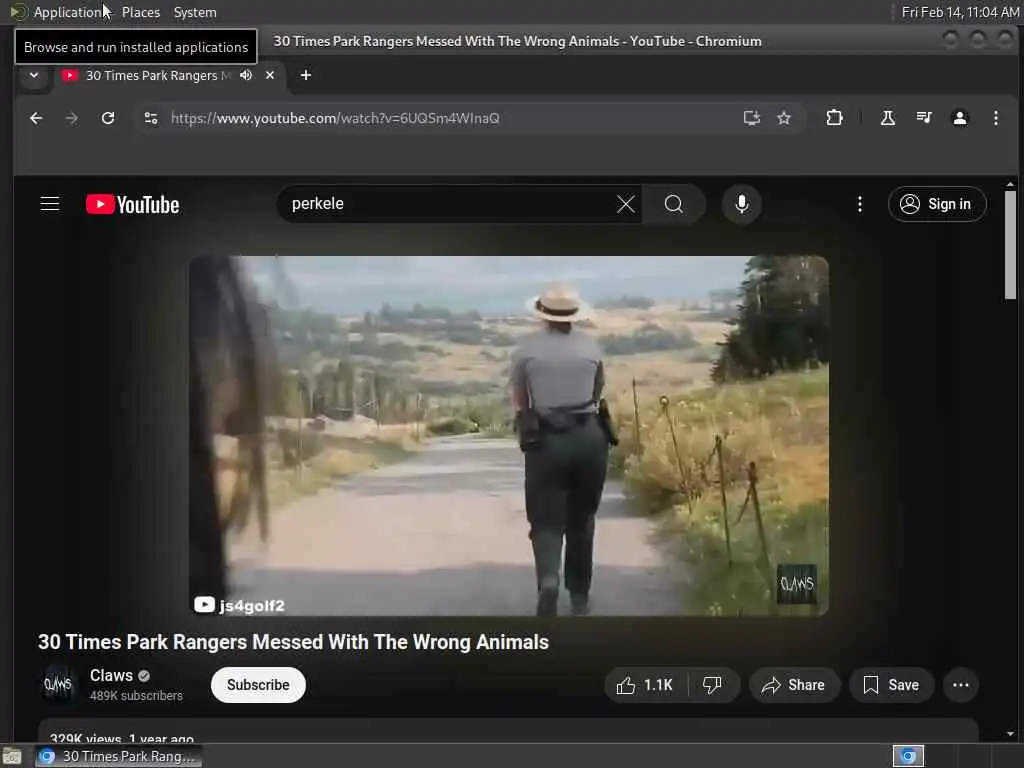
Task: Open more actions ellipsis under video
Action: click(x=961, y=685)
